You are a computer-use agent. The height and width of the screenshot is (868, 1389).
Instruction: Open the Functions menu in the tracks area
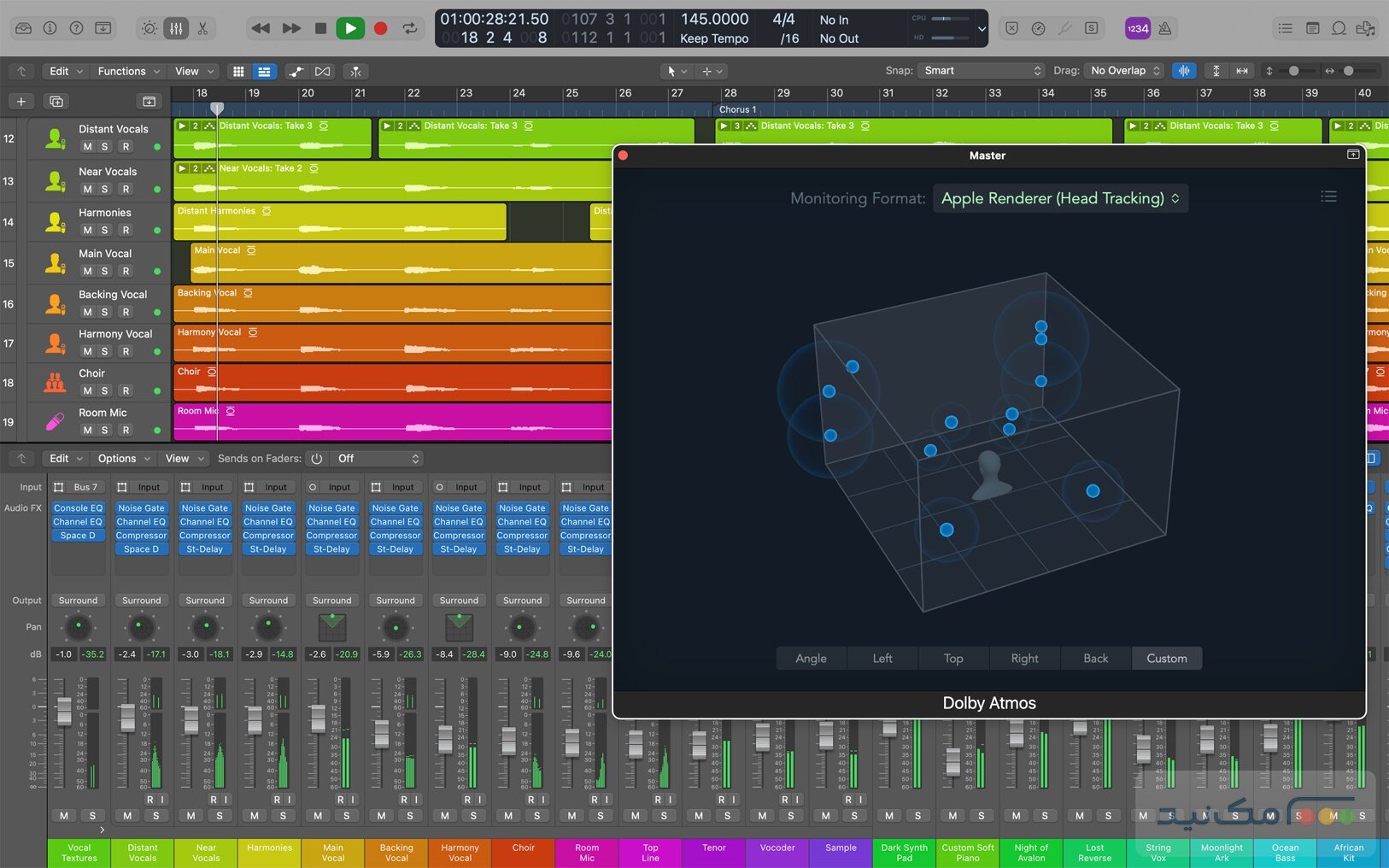[126, 71]
